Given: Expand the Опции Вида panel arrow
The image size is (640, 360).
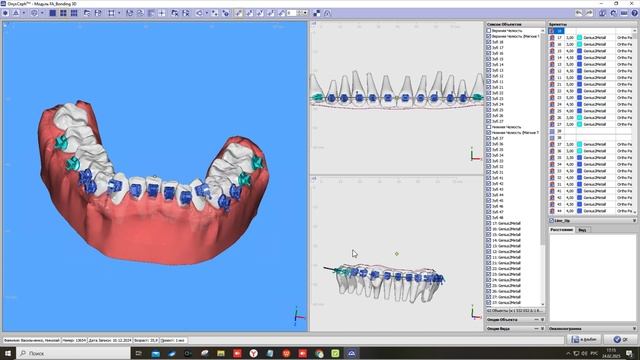Looking at the screenshot, I should tap(542, 329).
